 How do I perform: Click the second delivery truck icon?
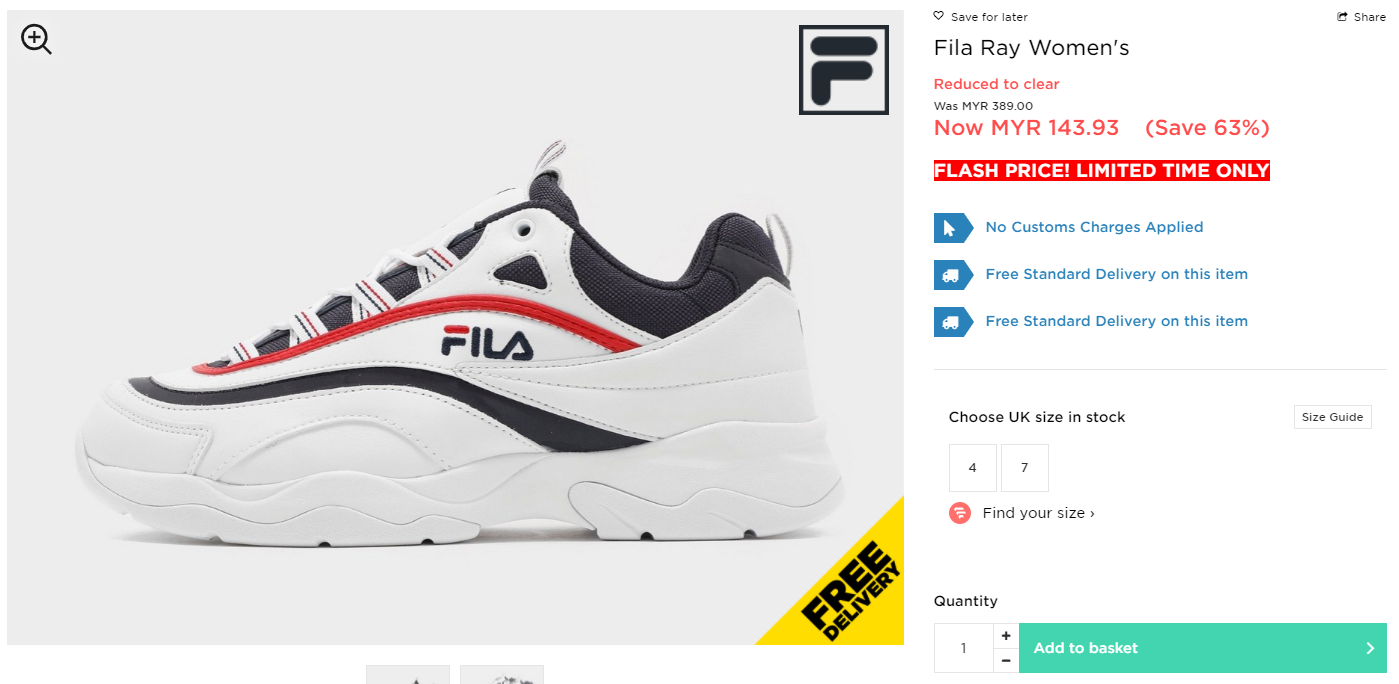tap(953, 322)
